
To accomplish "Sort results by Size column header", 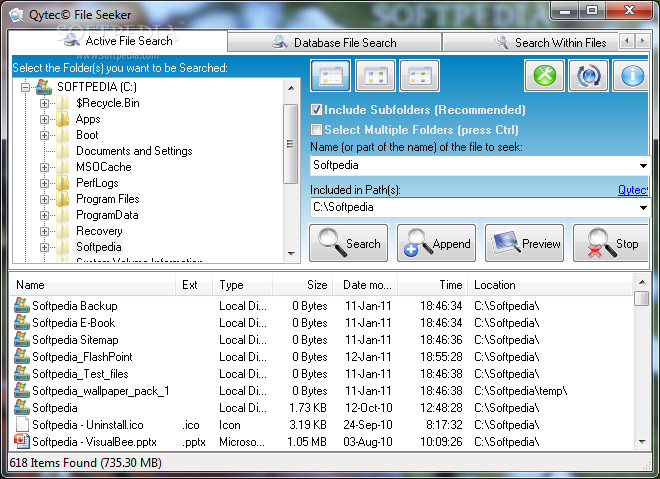I will click(x=303, y=285).
